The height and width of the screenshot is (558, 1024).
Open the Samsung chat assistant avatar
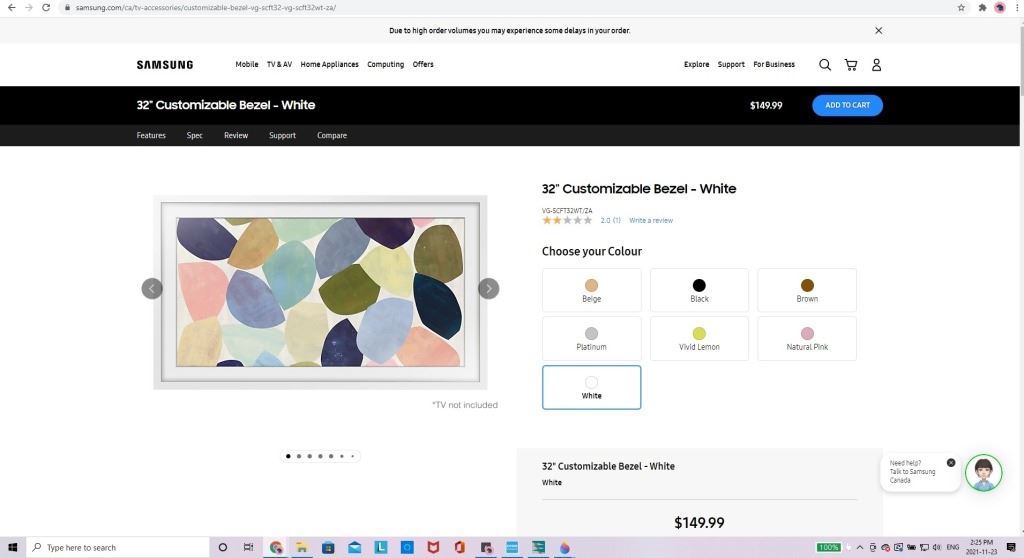(983, 473)
